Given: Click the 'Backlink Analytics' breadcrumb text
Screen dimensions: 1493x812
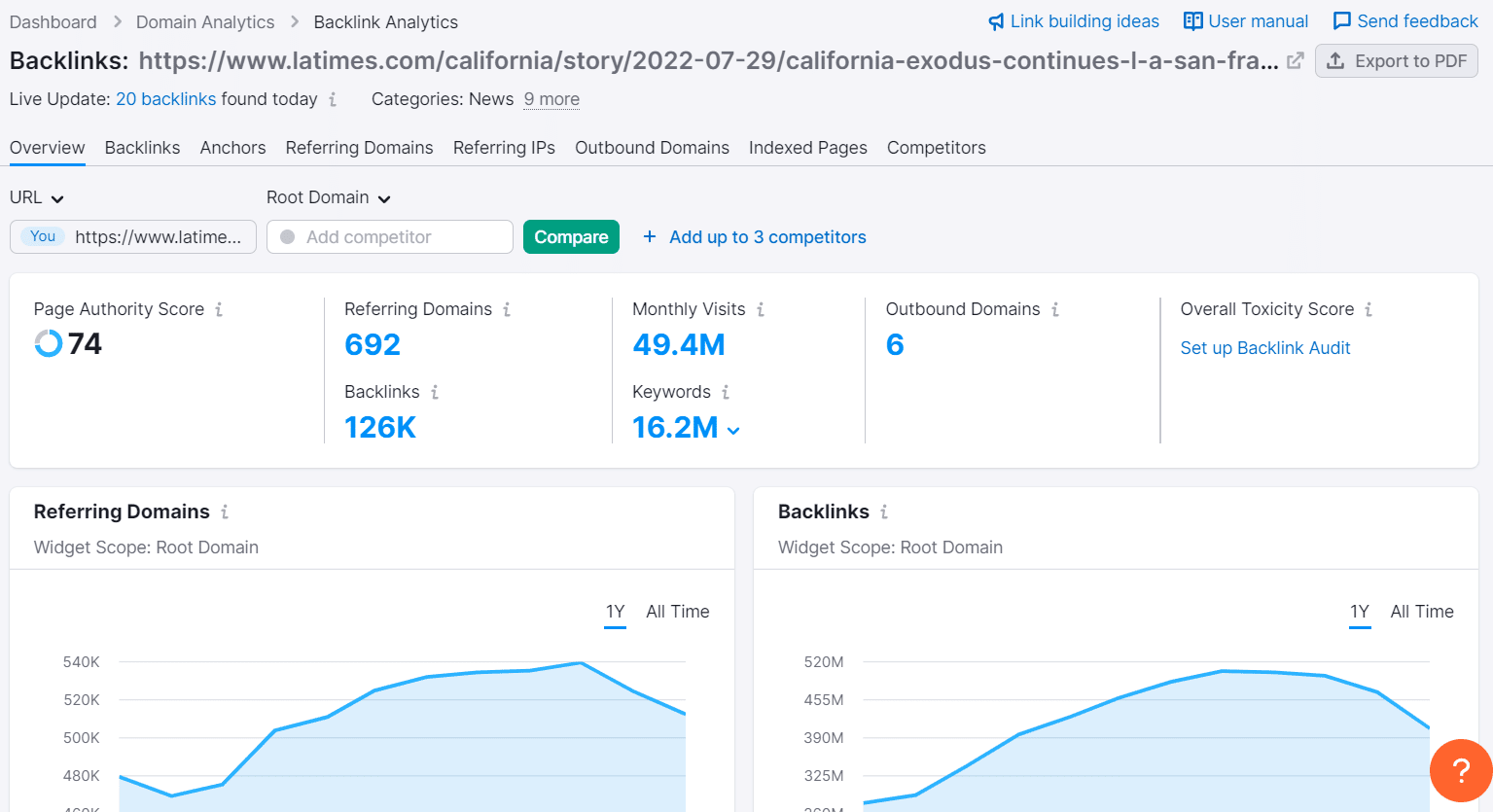Looking at the screenshot, I should [x=386, y=21].
